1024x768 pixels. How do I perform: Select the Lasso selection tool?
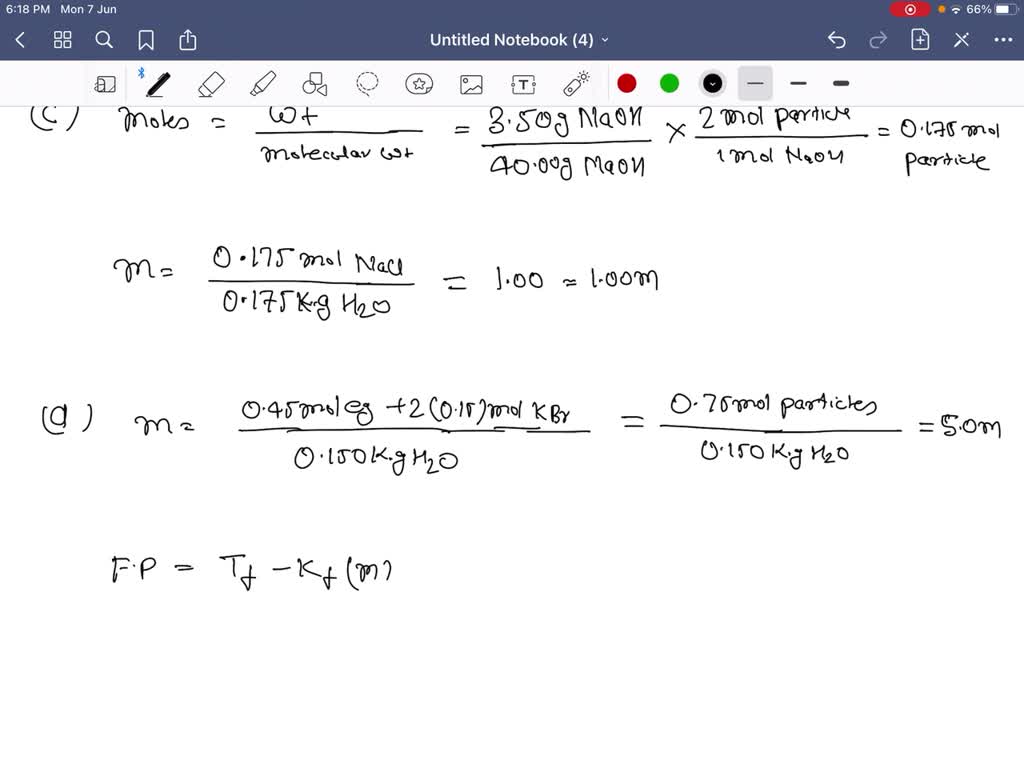pos(367,84)
